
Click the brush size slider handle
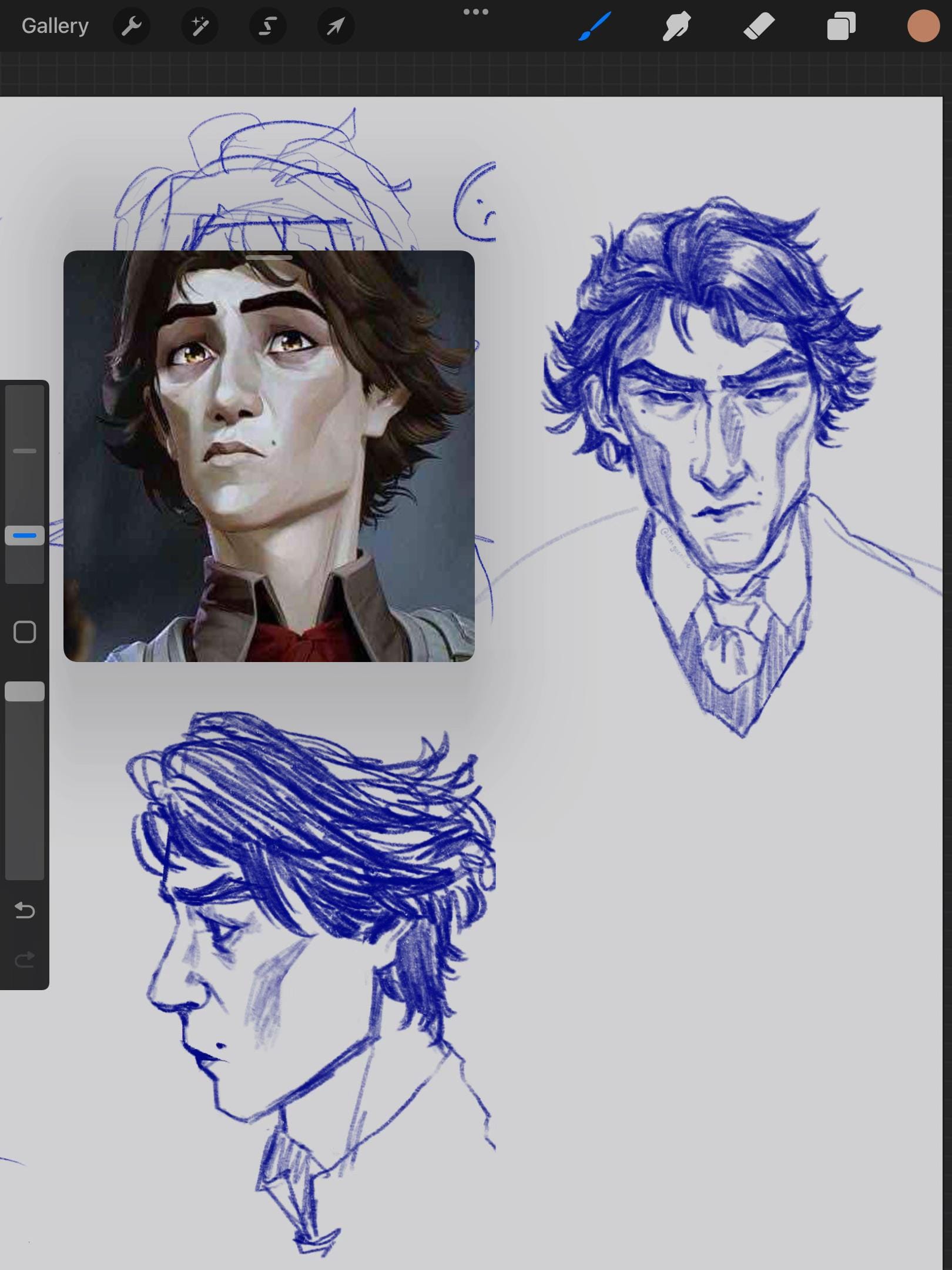pos(25,536)
